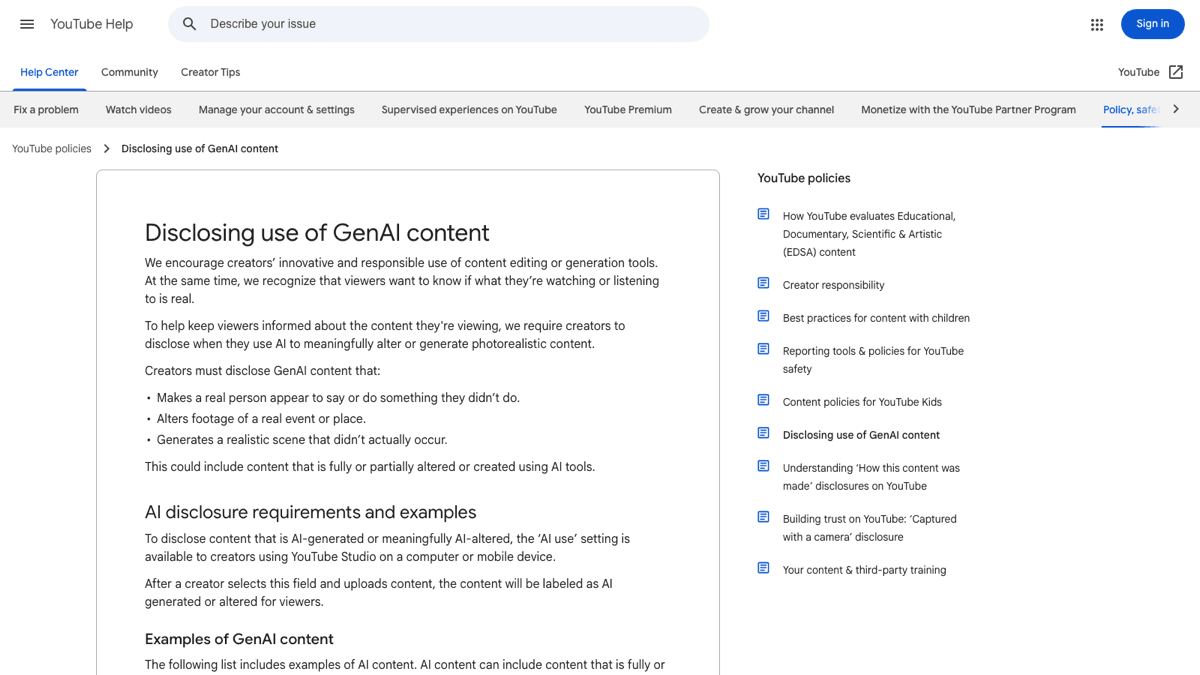Click the article icon beside Content policies for YouTube Kids
This screenshot has width=1200, height=675.
point(763,401)
